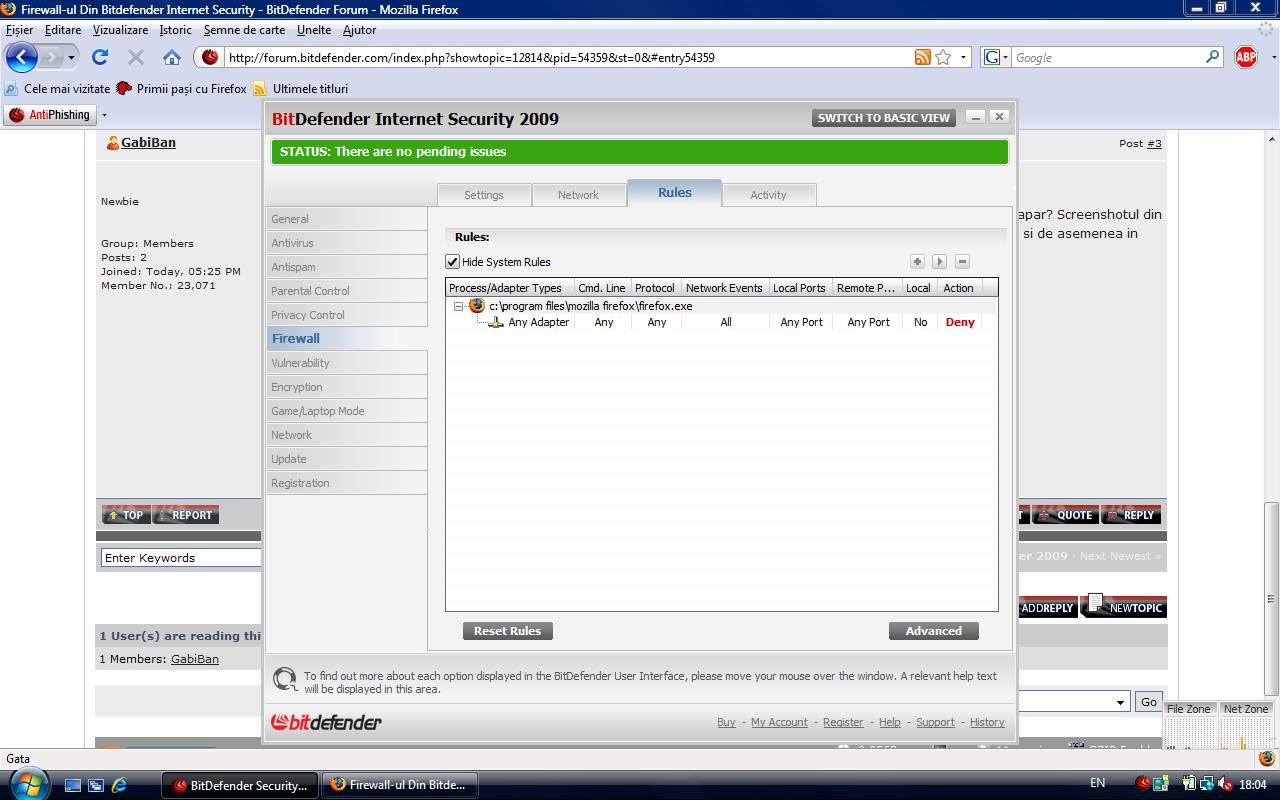Click the Advanced button
1280x800 pixels.
tap(934, 631)
